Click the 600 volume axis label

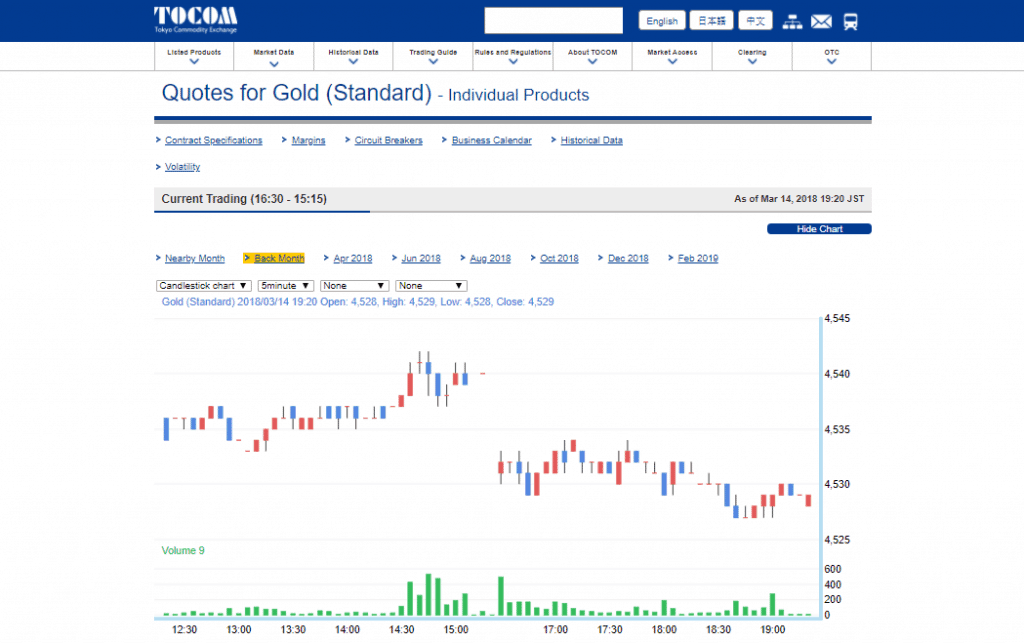[833, 569]
